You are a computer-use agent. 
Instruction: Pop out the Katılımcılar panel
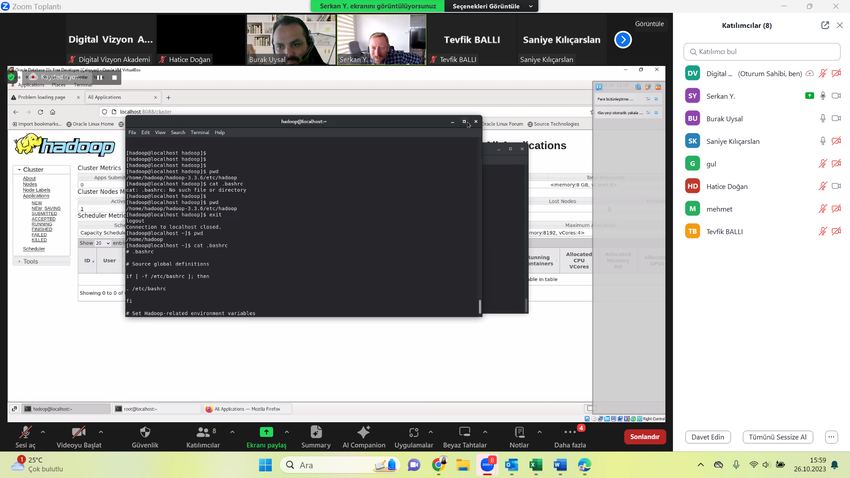tap(825, 25)
